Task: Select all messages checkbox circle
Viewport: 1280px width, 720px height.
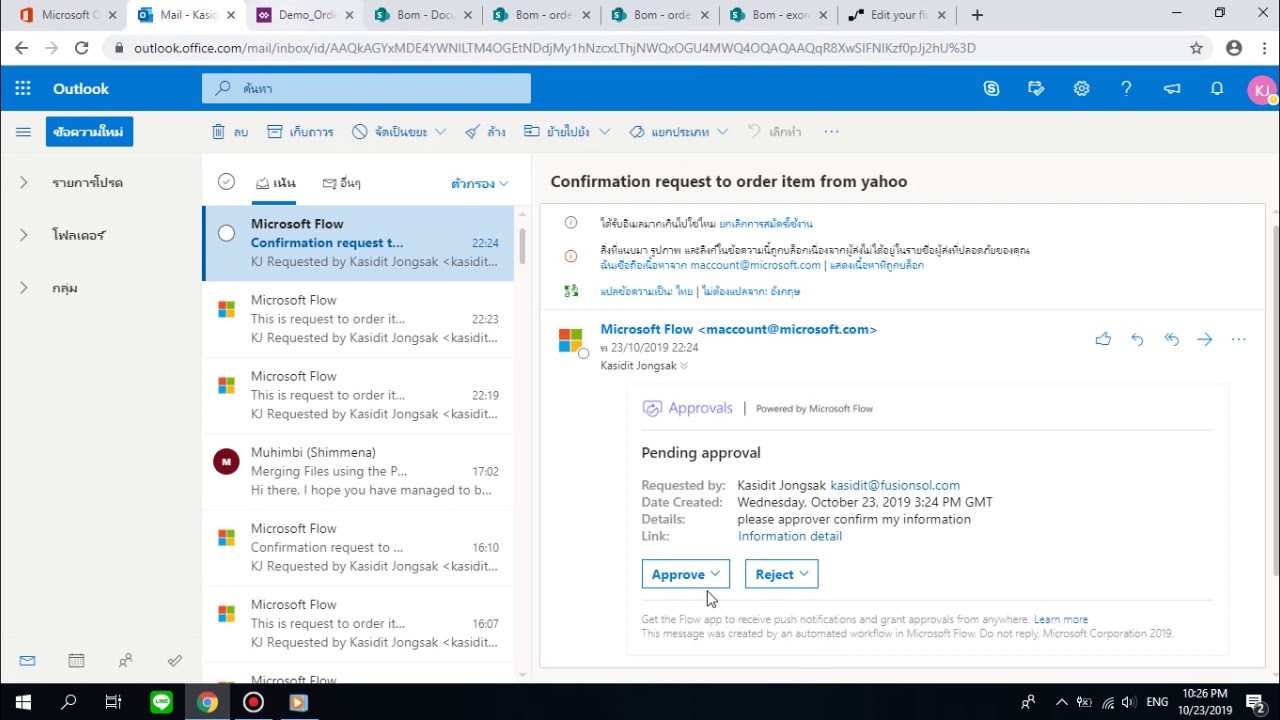Action: pyautogui.click(x=226, y=181)
